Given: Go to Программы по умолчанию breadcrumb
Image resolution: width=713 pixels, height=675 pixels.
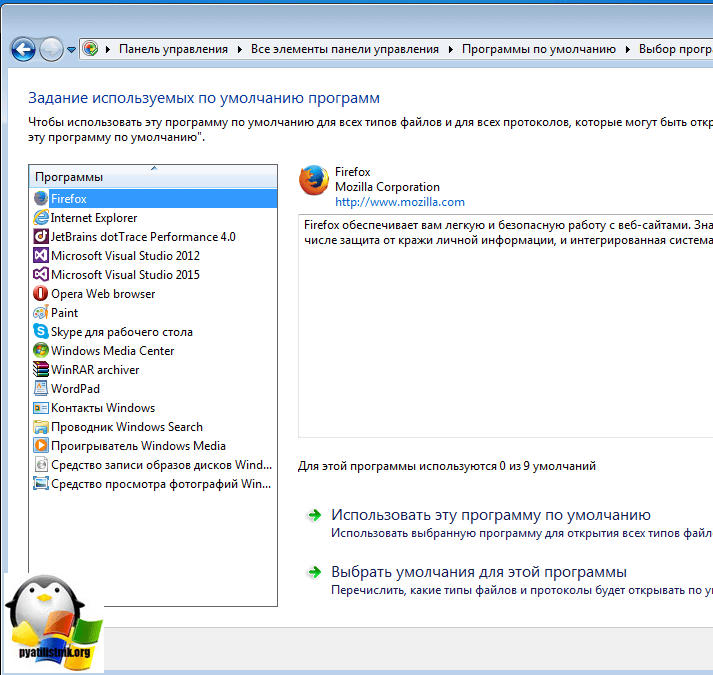Looking at the screenshot, I should pos(539,49).
